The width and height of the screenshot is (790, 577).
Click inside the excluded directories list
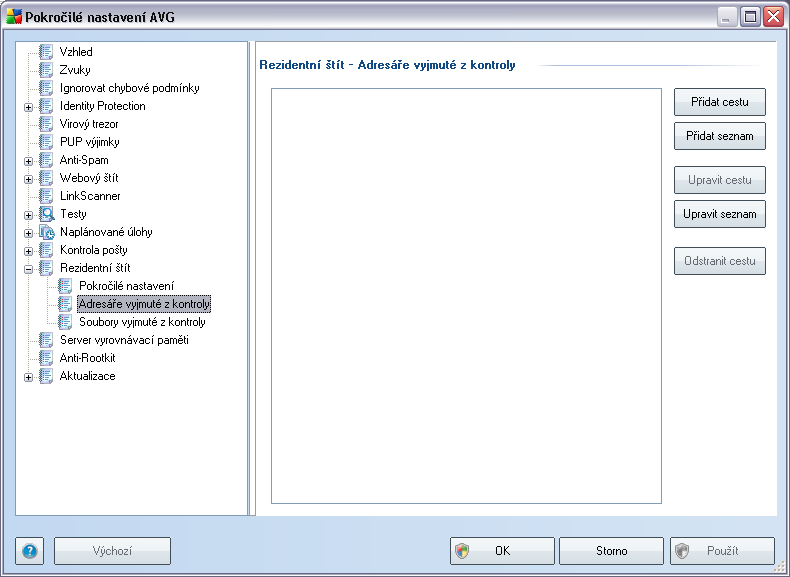(466, 296)
